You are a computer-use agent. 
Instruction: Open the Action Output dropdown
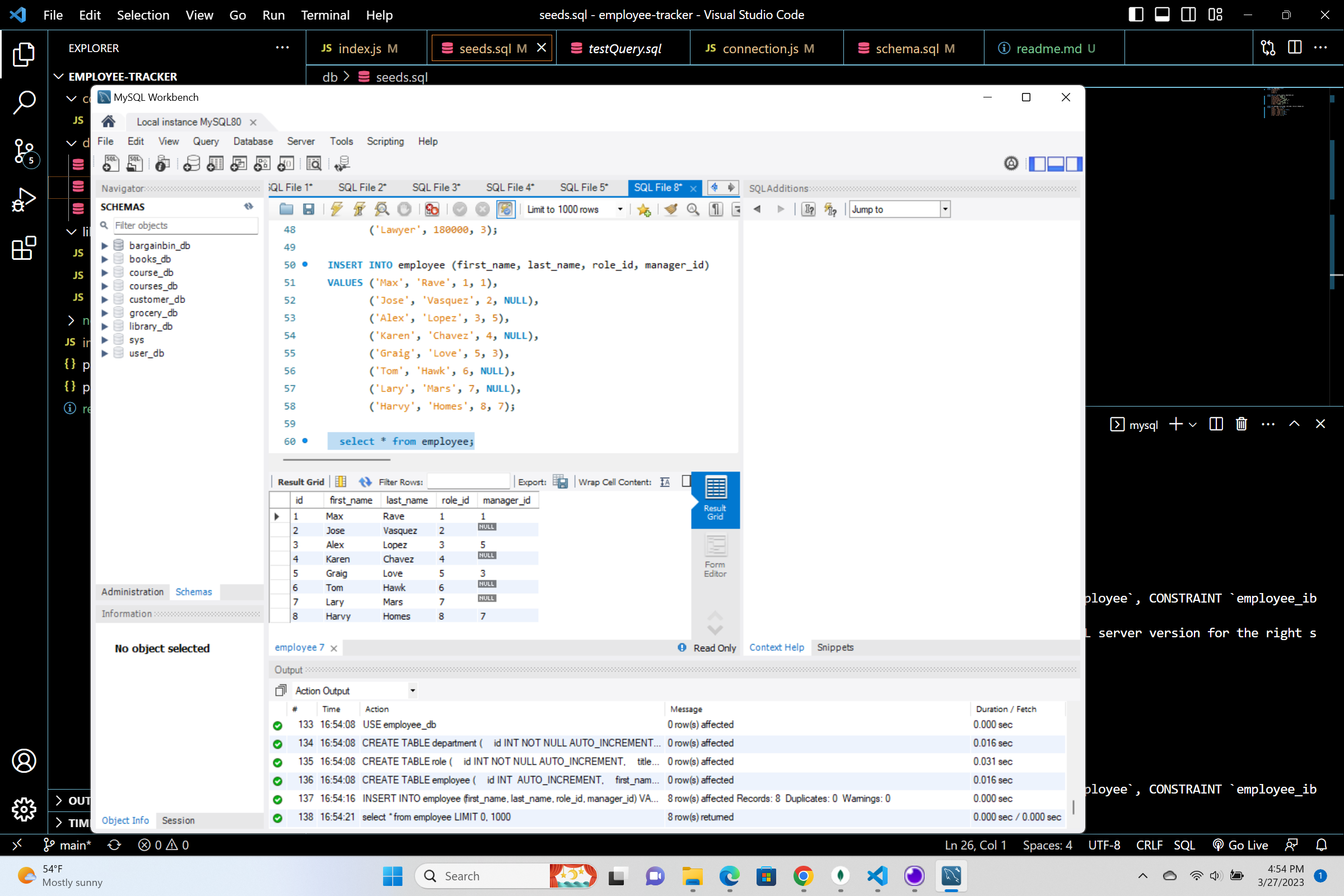pyautogui.click(x=413, y=690)
